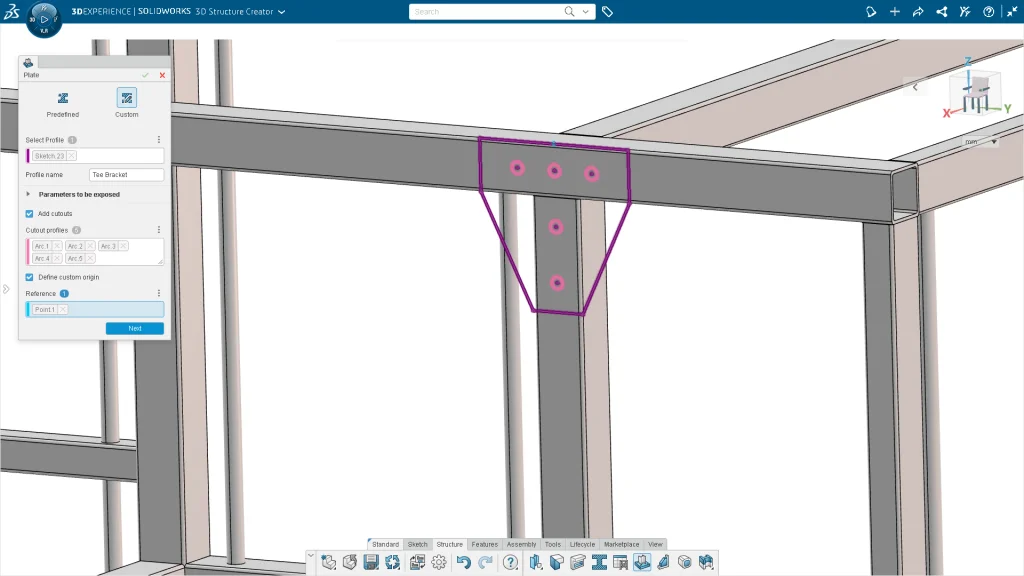Open the notifications bell icon
This screenshot has height=576, width=1024.
pos(871,12)
